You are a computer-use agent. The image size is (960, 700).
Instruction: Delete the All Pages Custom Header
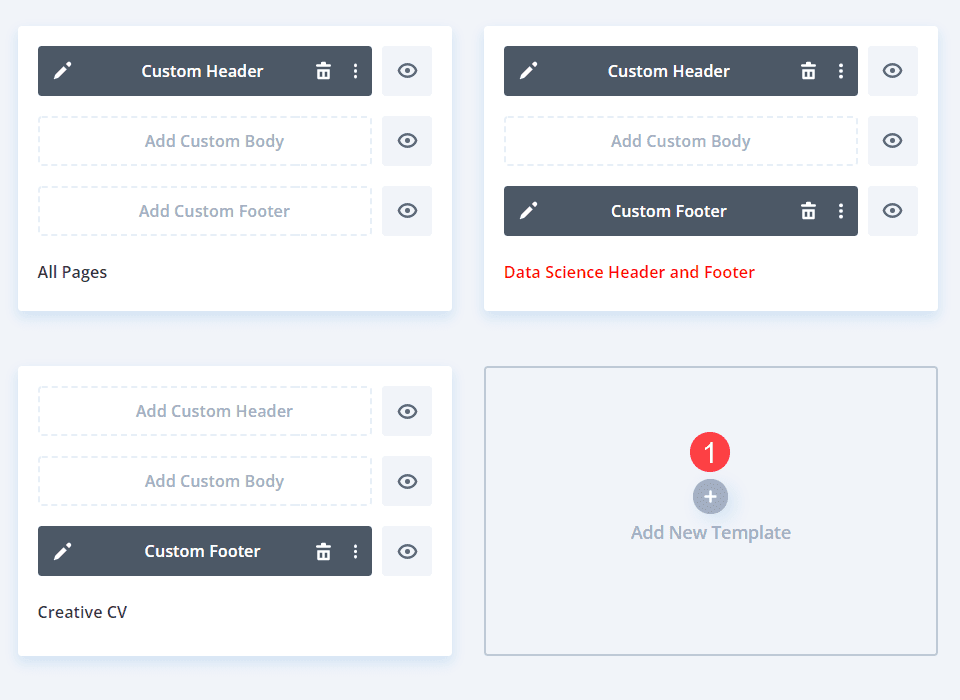tap(323, 71)
